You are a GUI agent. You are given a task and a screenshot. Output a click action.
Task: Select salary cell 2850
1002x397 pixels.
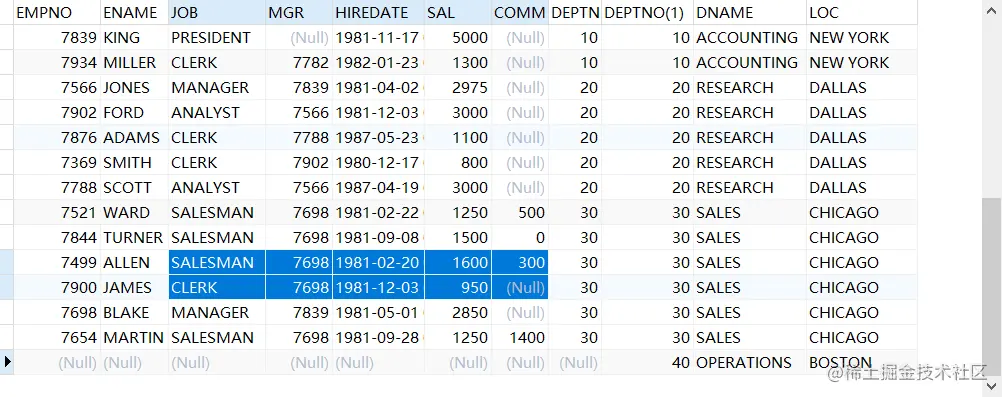pyautogui.click(x=457, y=313)
